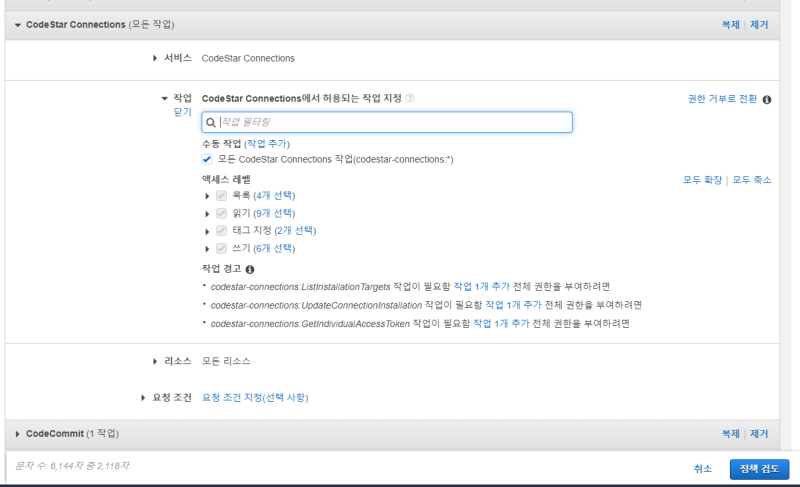Viewport: 800px width, 487px height.
Task: Click the search magnifier icon
Action: (211, 122)
